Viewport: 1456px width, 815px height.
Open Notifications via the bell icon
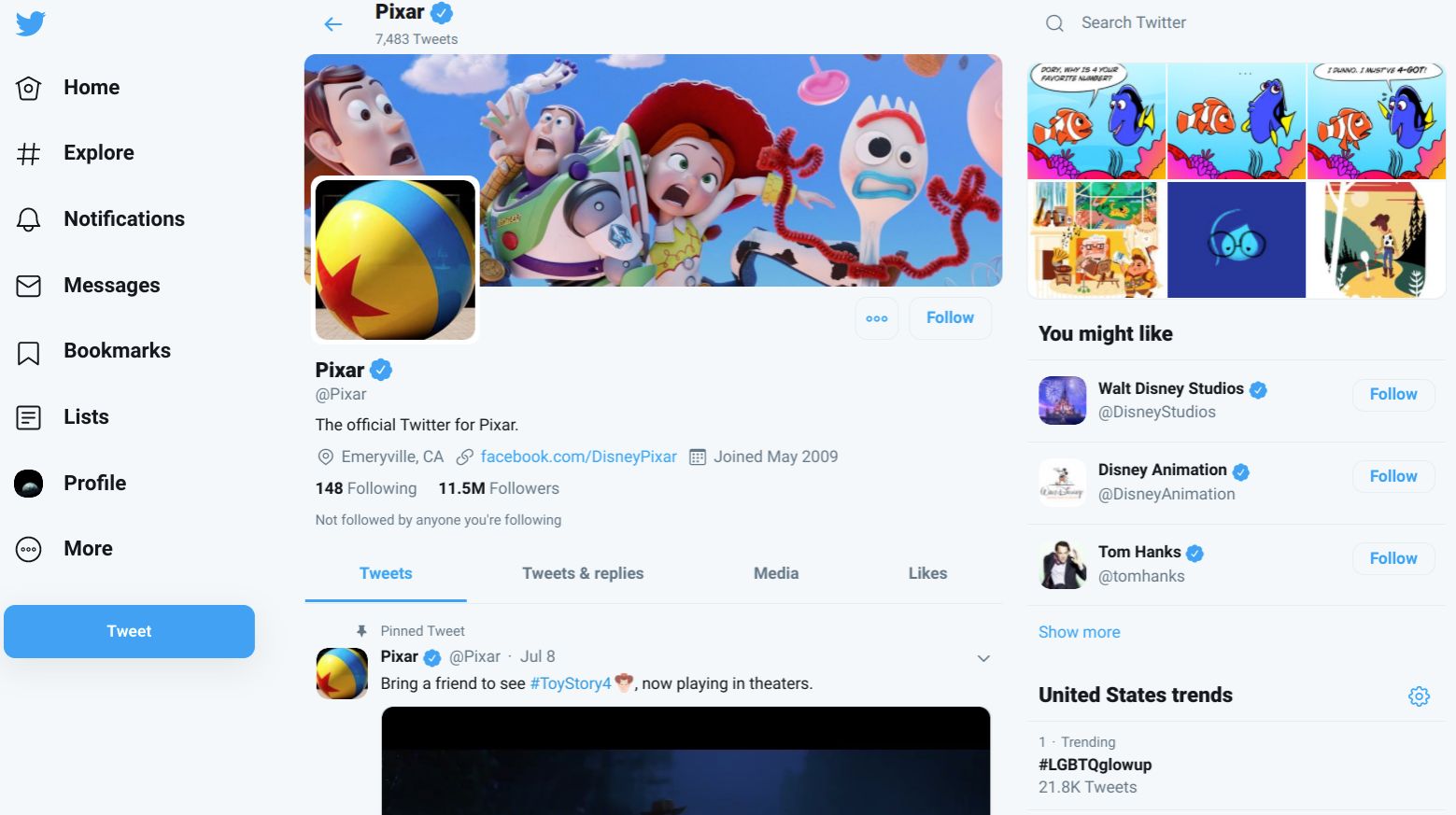[29, 219]
